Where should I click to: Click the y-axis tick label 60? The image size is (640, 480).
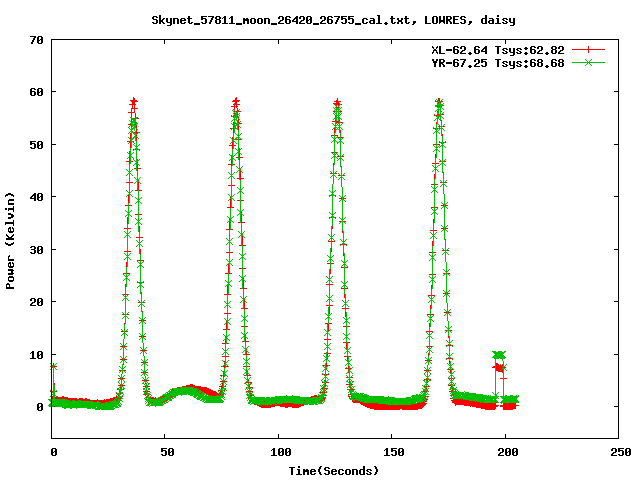(36, 92)
